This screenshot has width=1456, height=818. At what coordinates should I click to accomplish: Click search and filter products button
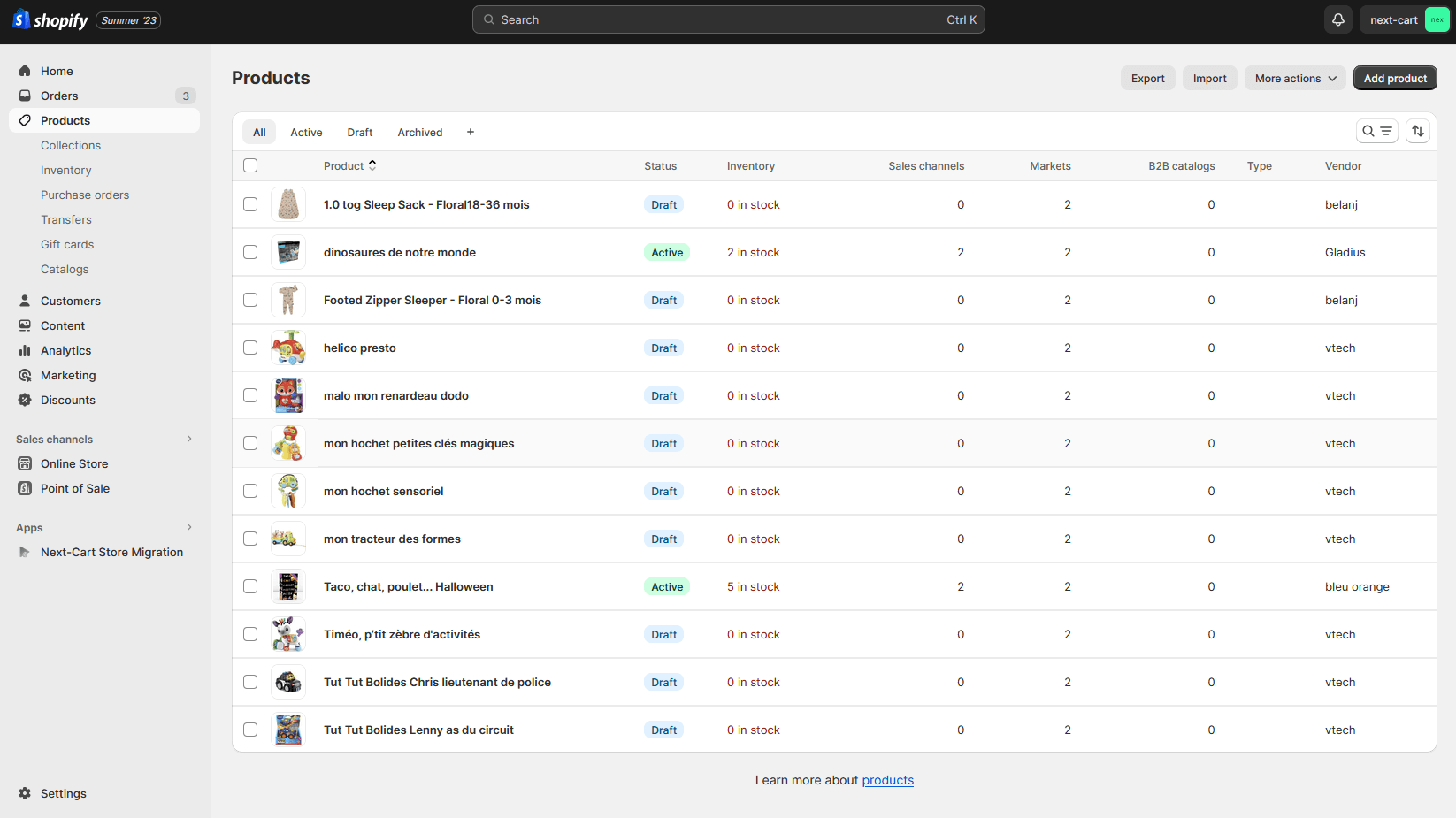point(1377,131)
